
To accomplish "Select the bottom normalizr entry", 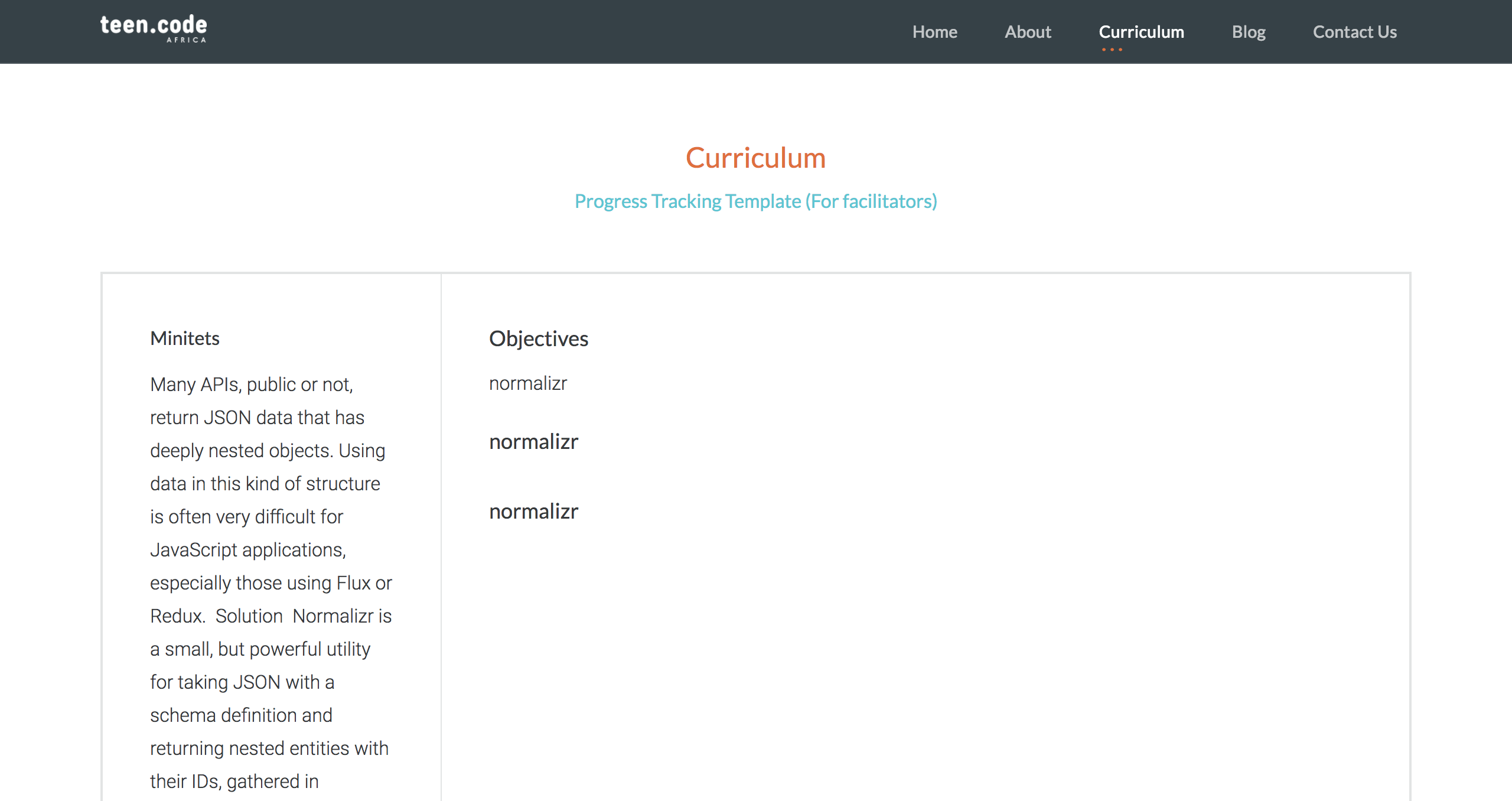I will coord(533,512).
